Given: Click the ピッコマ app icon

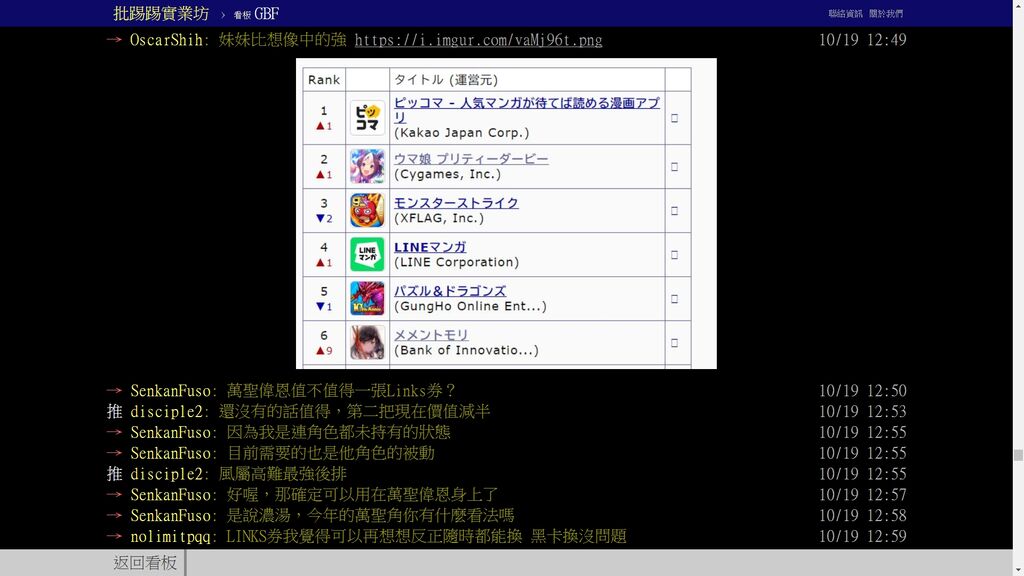Looking at the screenshot, I should click(x=367, y=118).
